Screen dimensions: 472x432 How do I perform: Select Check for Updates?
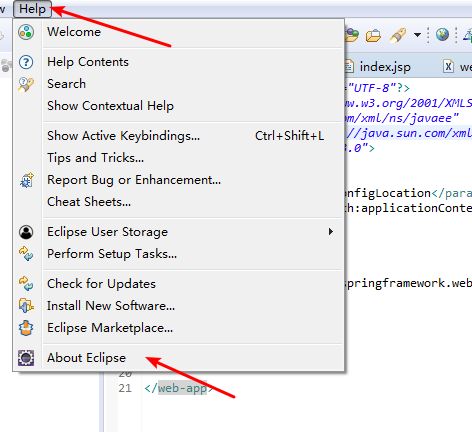coord(178,284)
